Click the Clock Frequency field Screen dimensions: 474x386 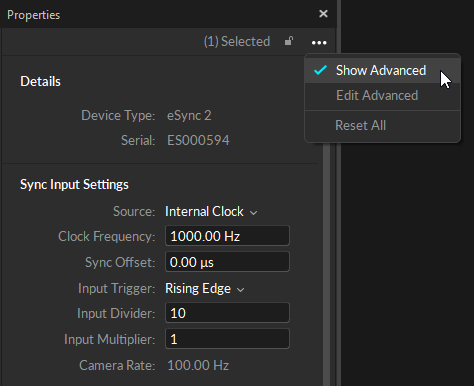click(x=227, y=236)
